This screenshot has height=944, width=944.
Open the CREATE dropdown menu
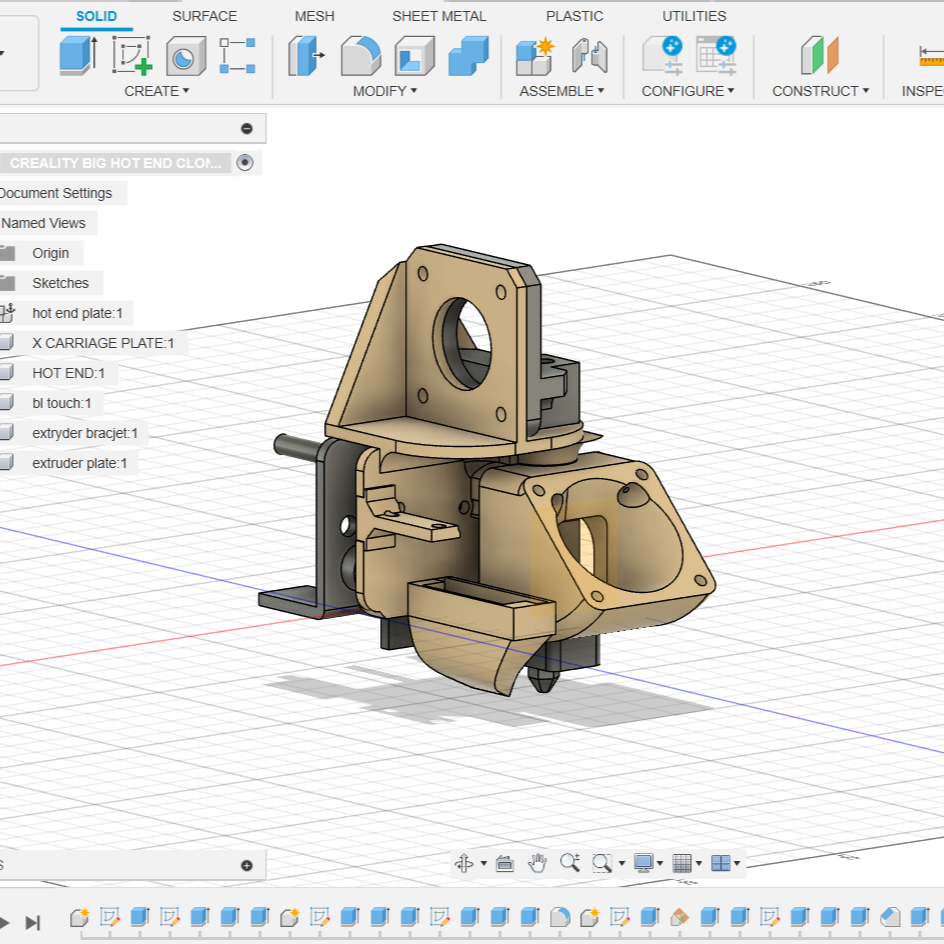coord(152,91)
